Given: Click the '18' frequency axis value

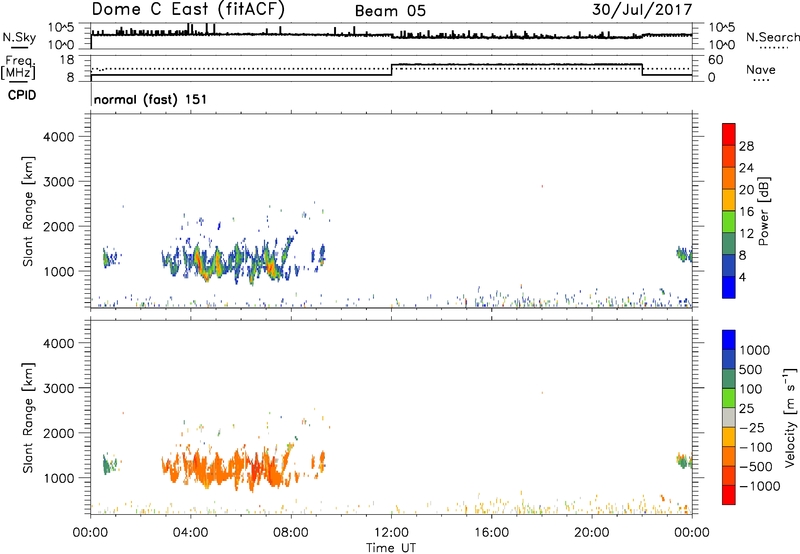Looking at the screenshot, I should tap(67, 60).
